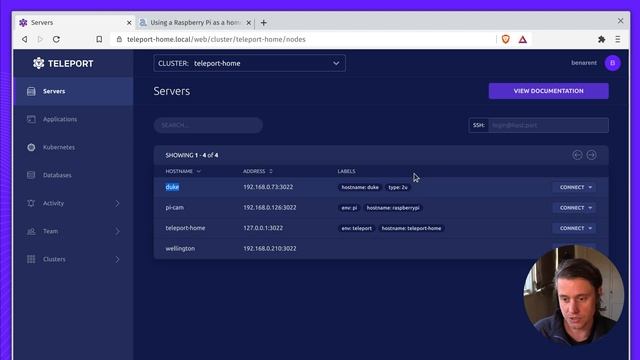The width and height of the screenshot is (640, 360).
Task: Click the 'hostname: duke' label
Action: click(x=360, y=187)
